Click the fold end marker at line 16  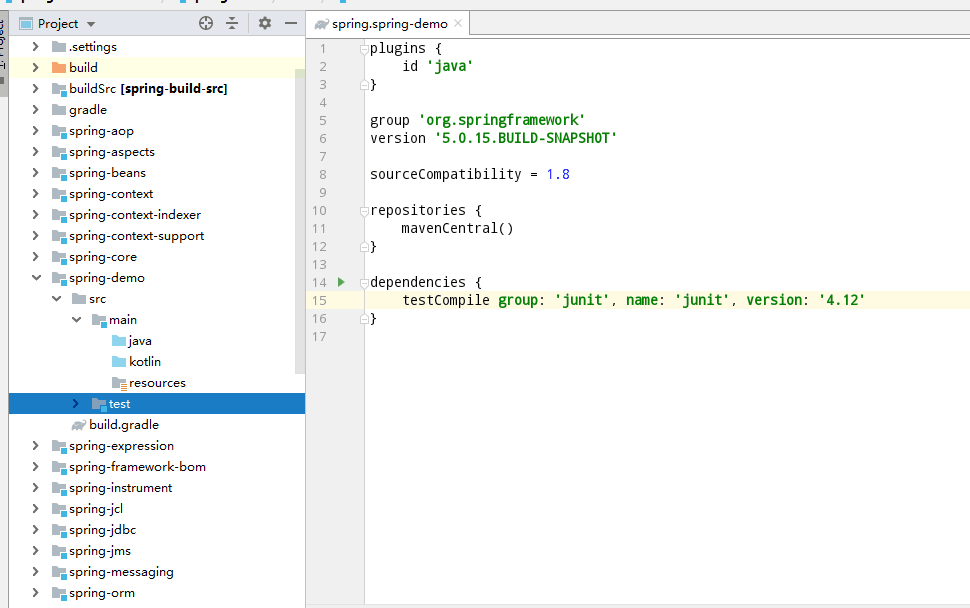[364, 319]
